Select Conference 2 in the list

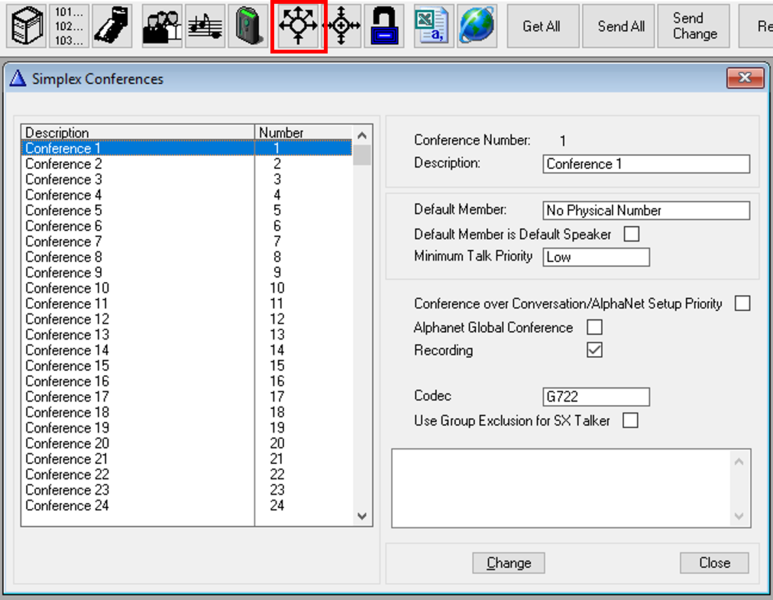coord(187,164)
